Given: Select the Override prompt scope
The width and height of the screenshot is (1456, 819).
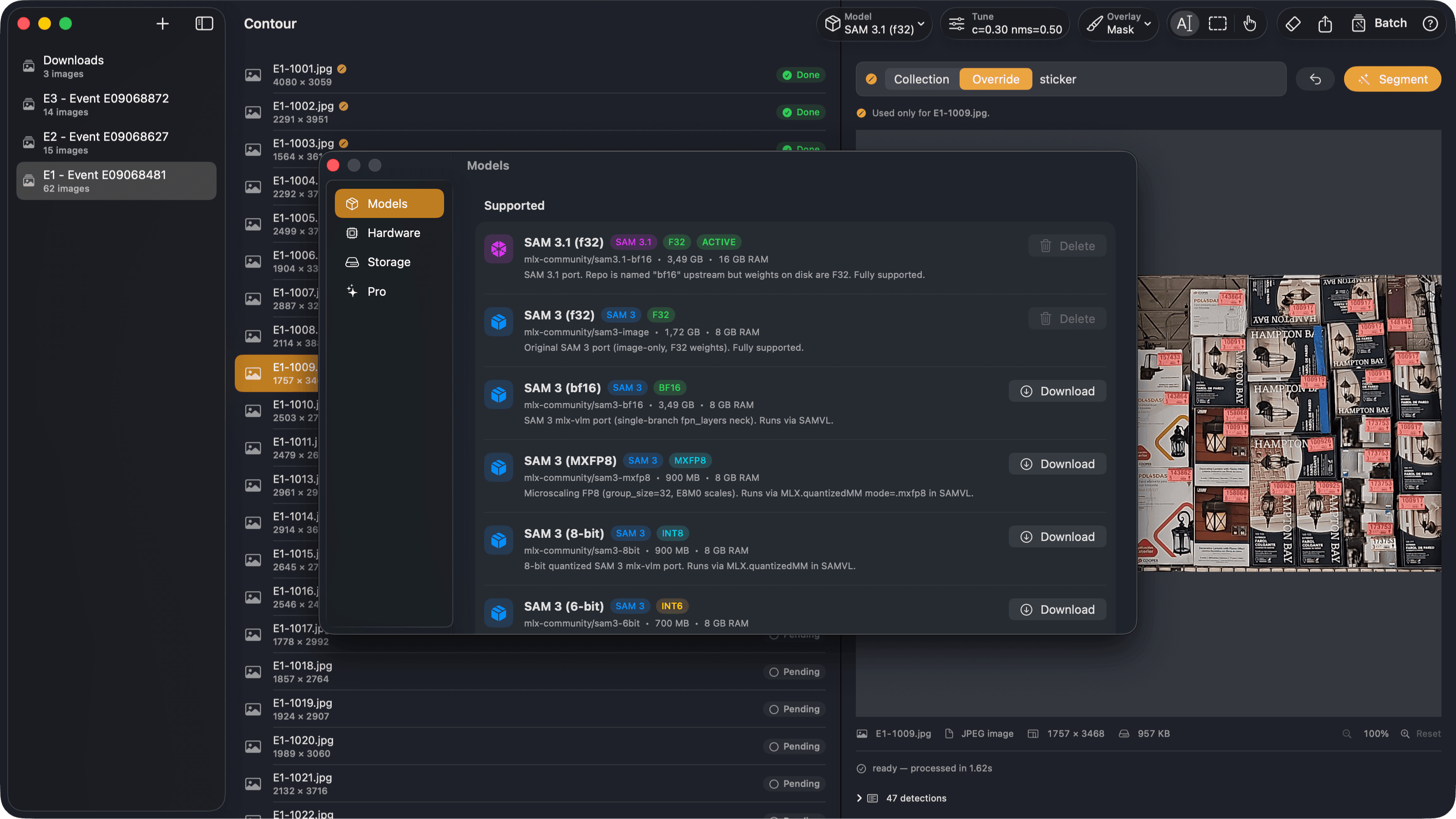Looking at the screenshot, I should pos(996,79).
